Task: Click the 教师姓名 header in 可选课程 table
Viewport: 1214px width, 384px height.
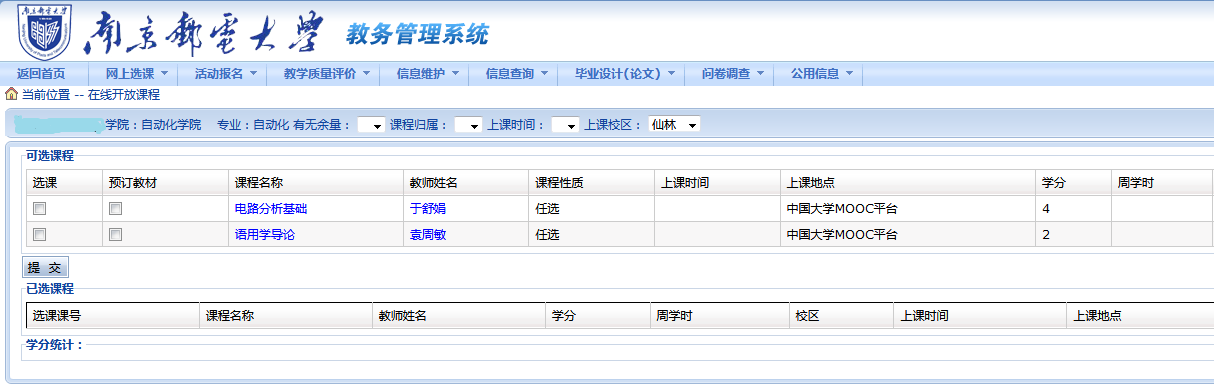Action: pos(434,183)
